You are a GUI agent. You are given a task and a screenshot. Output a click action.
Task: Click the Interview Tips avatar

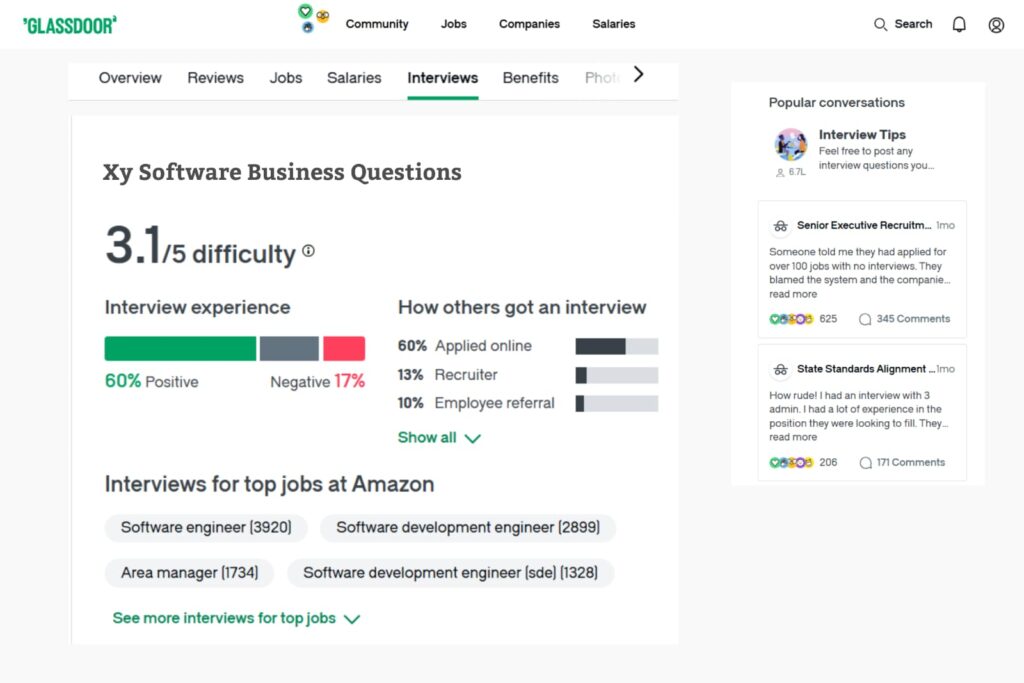coord(791,144)
